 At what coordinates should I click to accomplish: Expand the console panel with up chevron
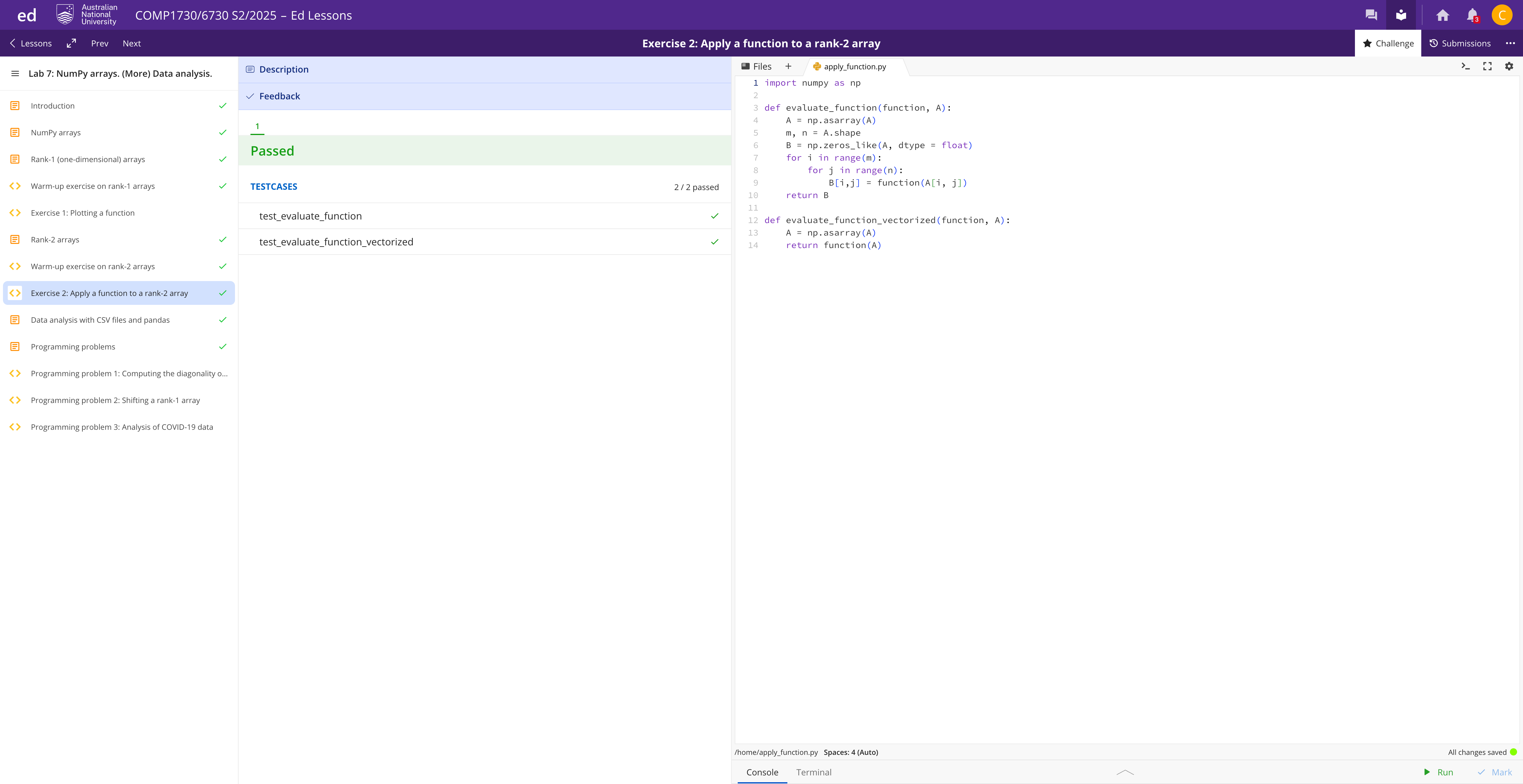[1125, 772]
